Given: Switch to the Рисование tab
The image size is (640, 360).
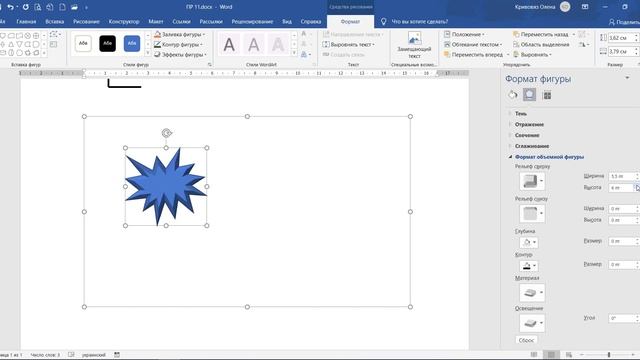Looking at the screenshot, I should tap(86, 22).
